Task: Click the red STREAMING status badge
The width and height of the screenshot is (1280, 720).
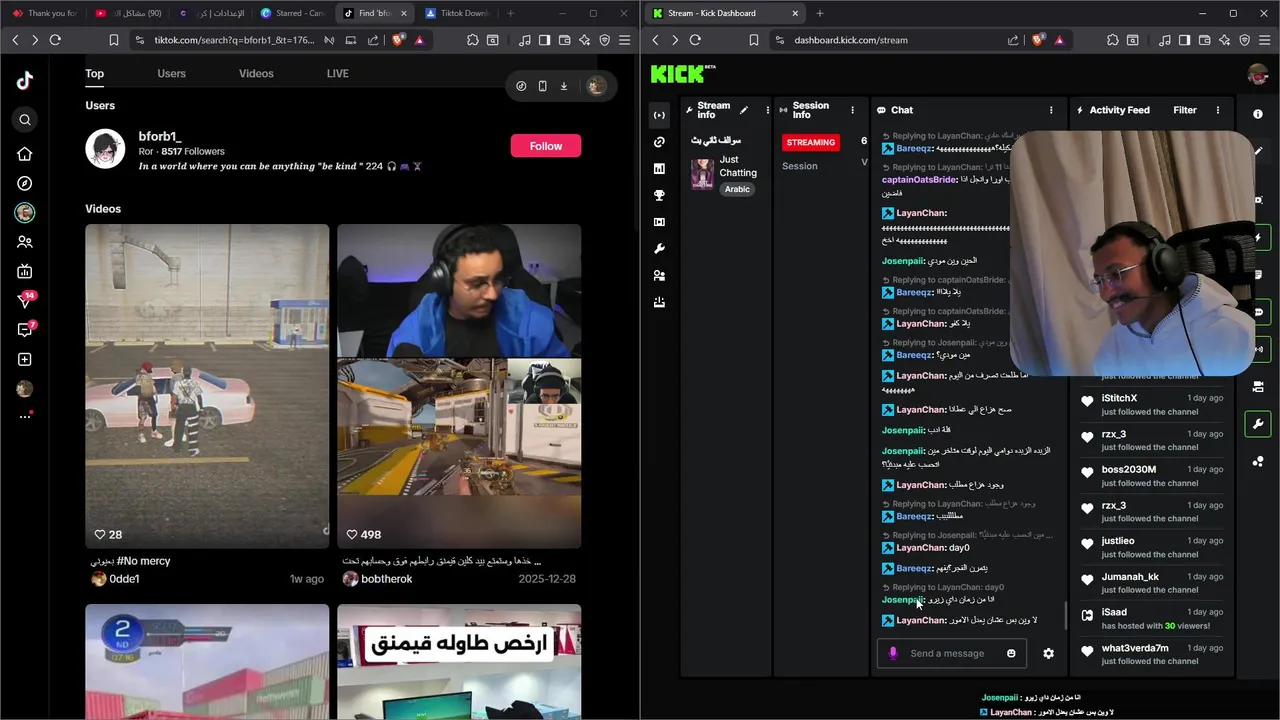Action: pos(811,142)
